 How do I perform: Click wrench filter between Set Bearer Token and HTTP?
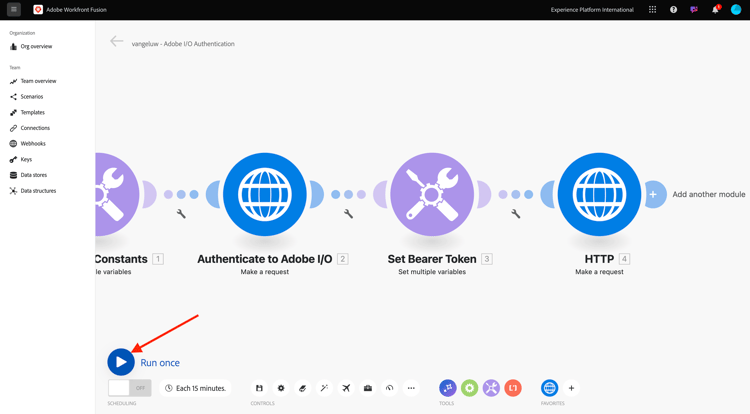point(516,214)
